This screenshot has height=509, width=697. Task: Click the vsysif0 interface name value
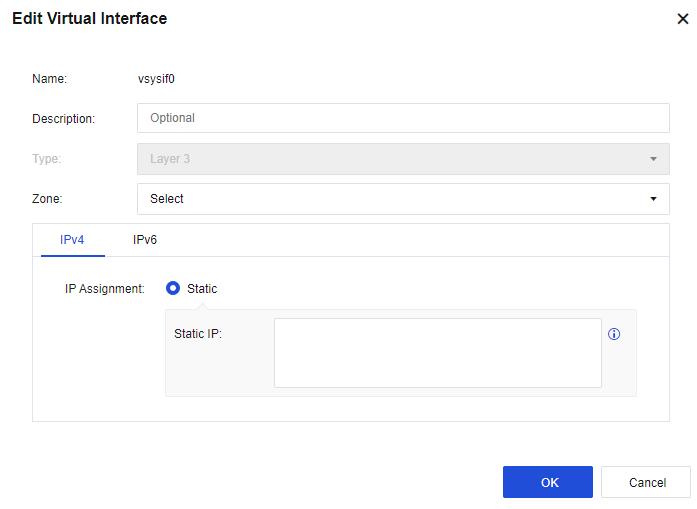coord(156,77)
